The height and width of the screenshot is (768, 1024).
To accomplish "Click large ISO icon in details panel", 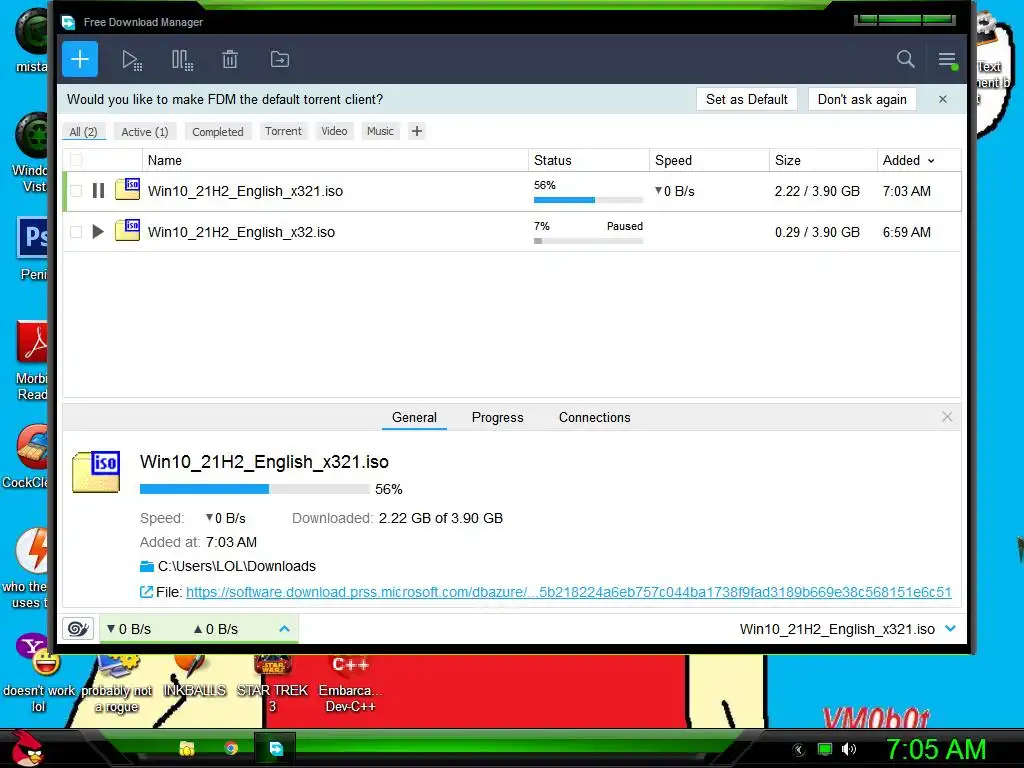I will point(96,470).
